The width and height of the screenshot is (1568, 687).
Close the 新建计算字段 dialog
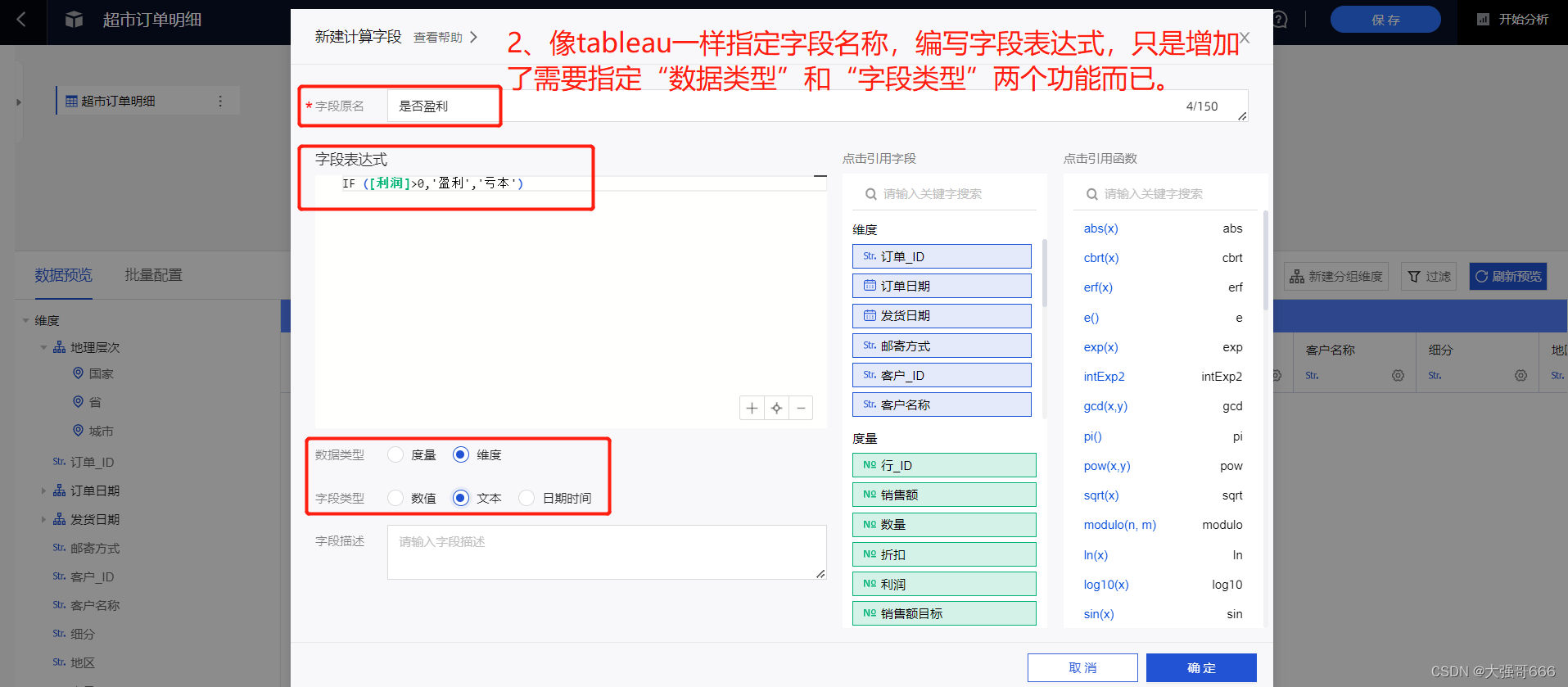1245,38
